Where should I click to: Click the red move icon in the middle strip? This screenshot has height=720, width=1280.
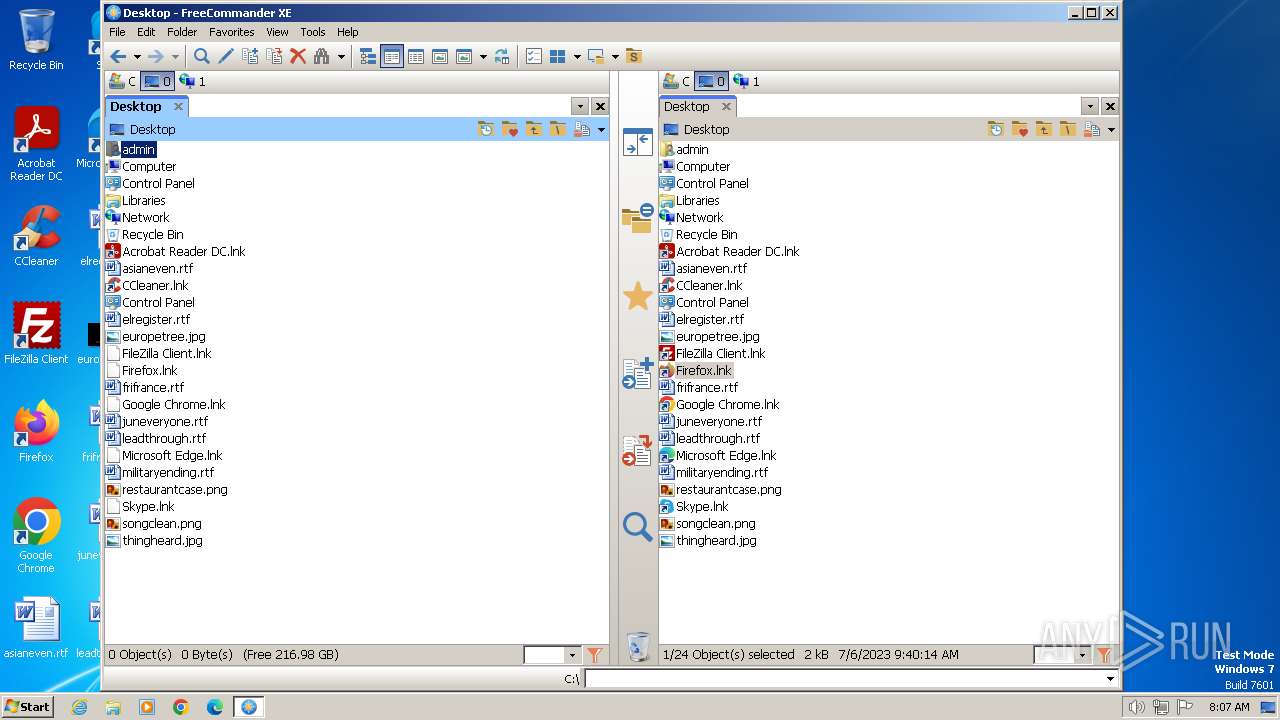637,450
